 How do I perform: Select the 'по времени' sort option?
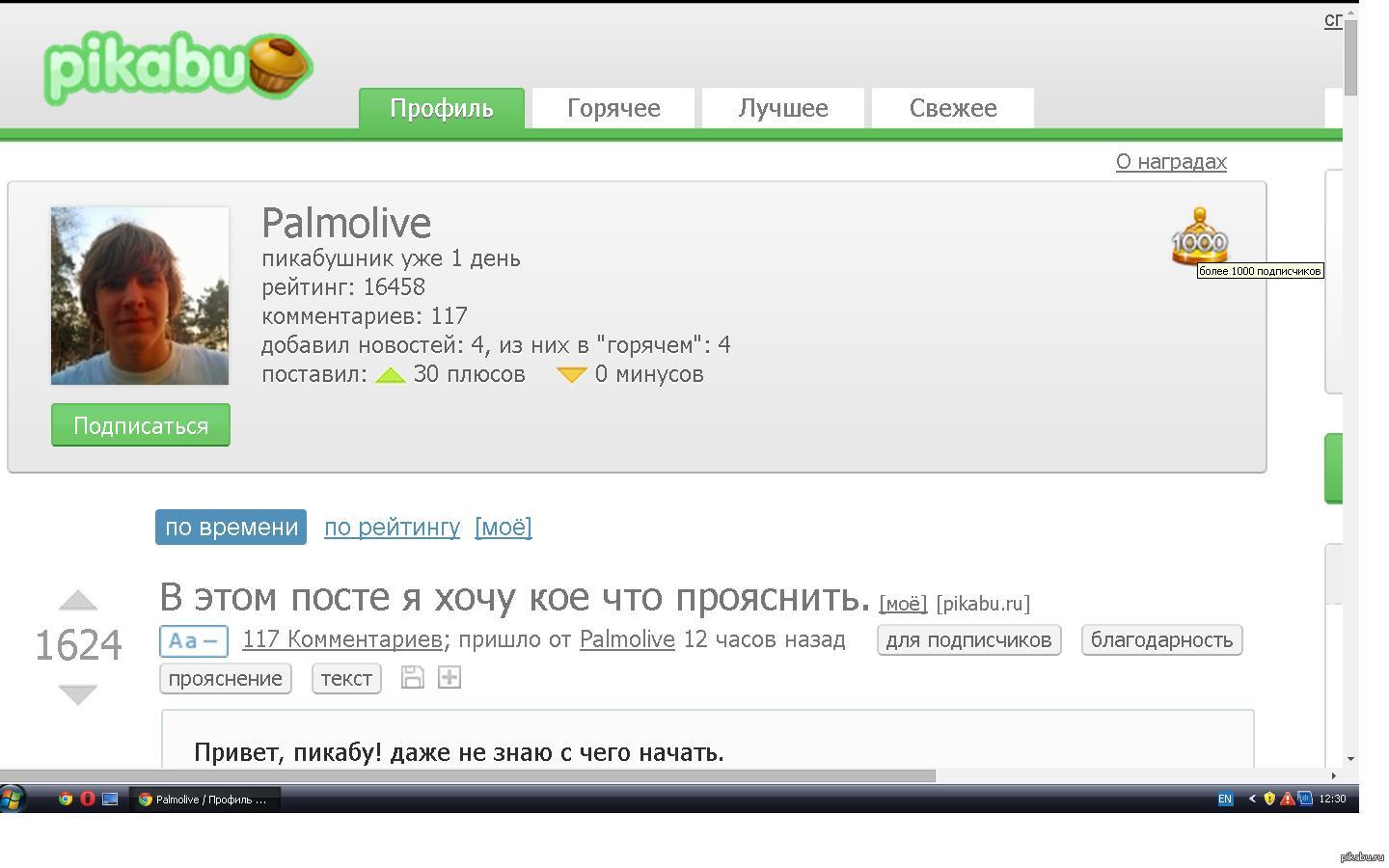231,528
